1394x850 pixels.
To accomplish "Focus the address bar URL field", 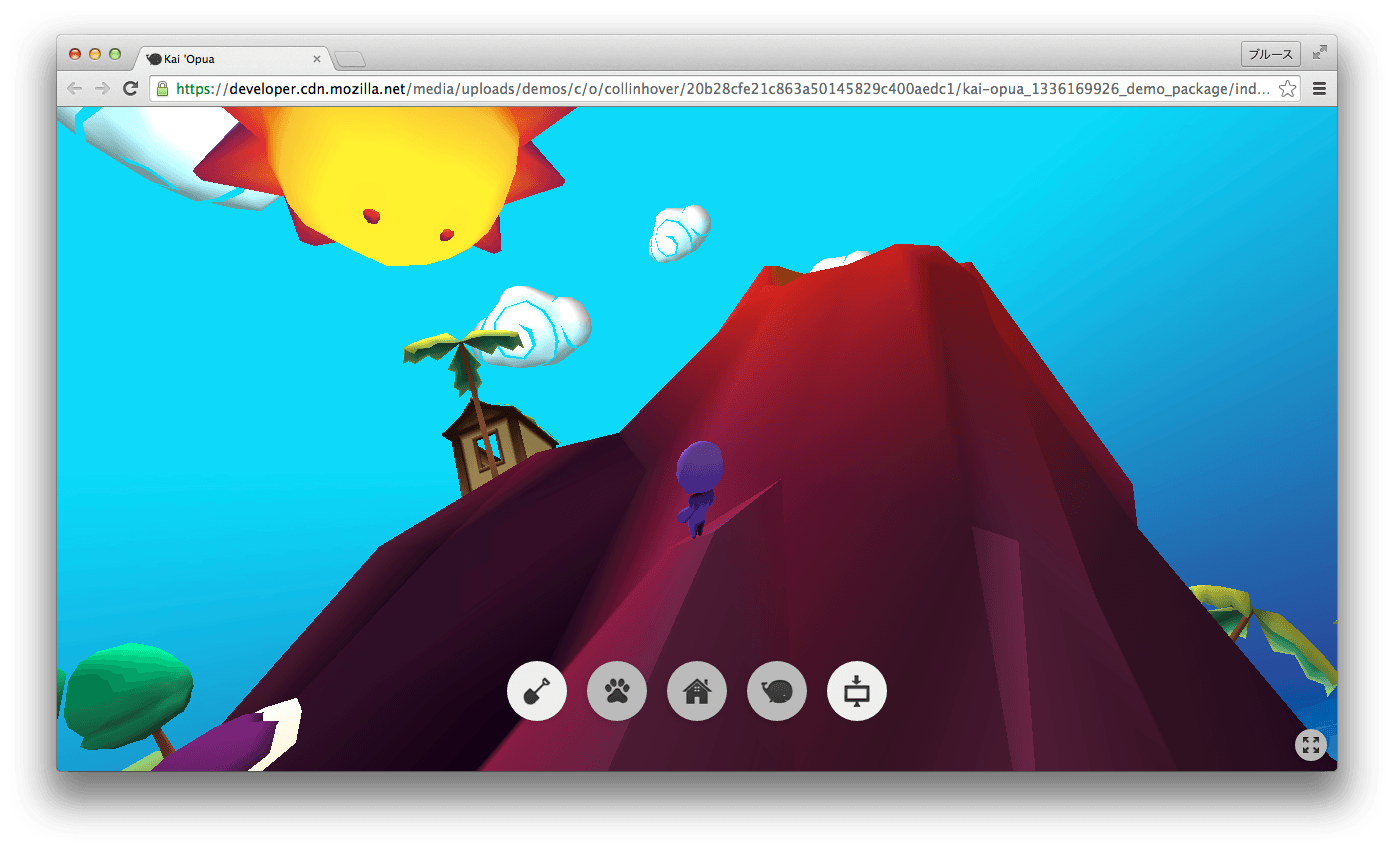I will 723,89.
